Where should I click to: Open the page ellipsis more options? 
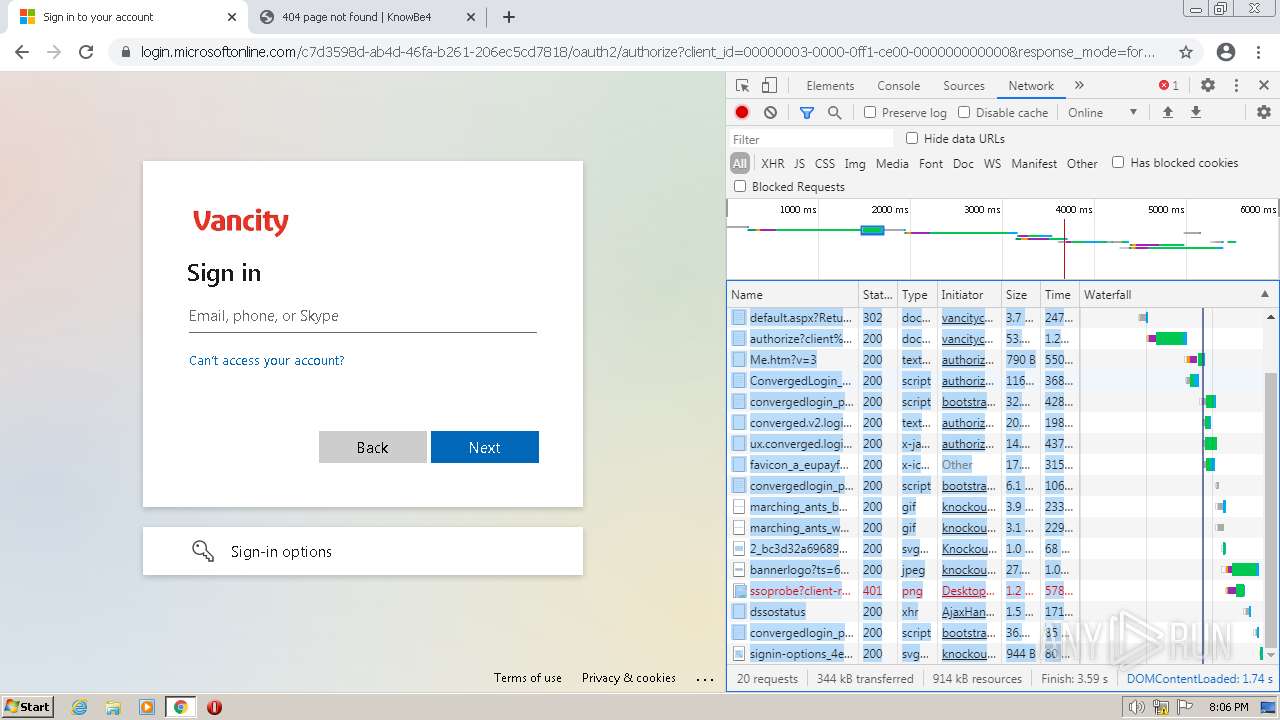point(705,679)
